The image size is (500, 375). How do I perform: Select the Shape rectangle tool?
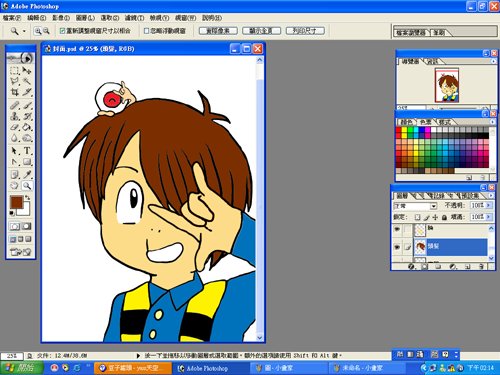pos(27,162)
